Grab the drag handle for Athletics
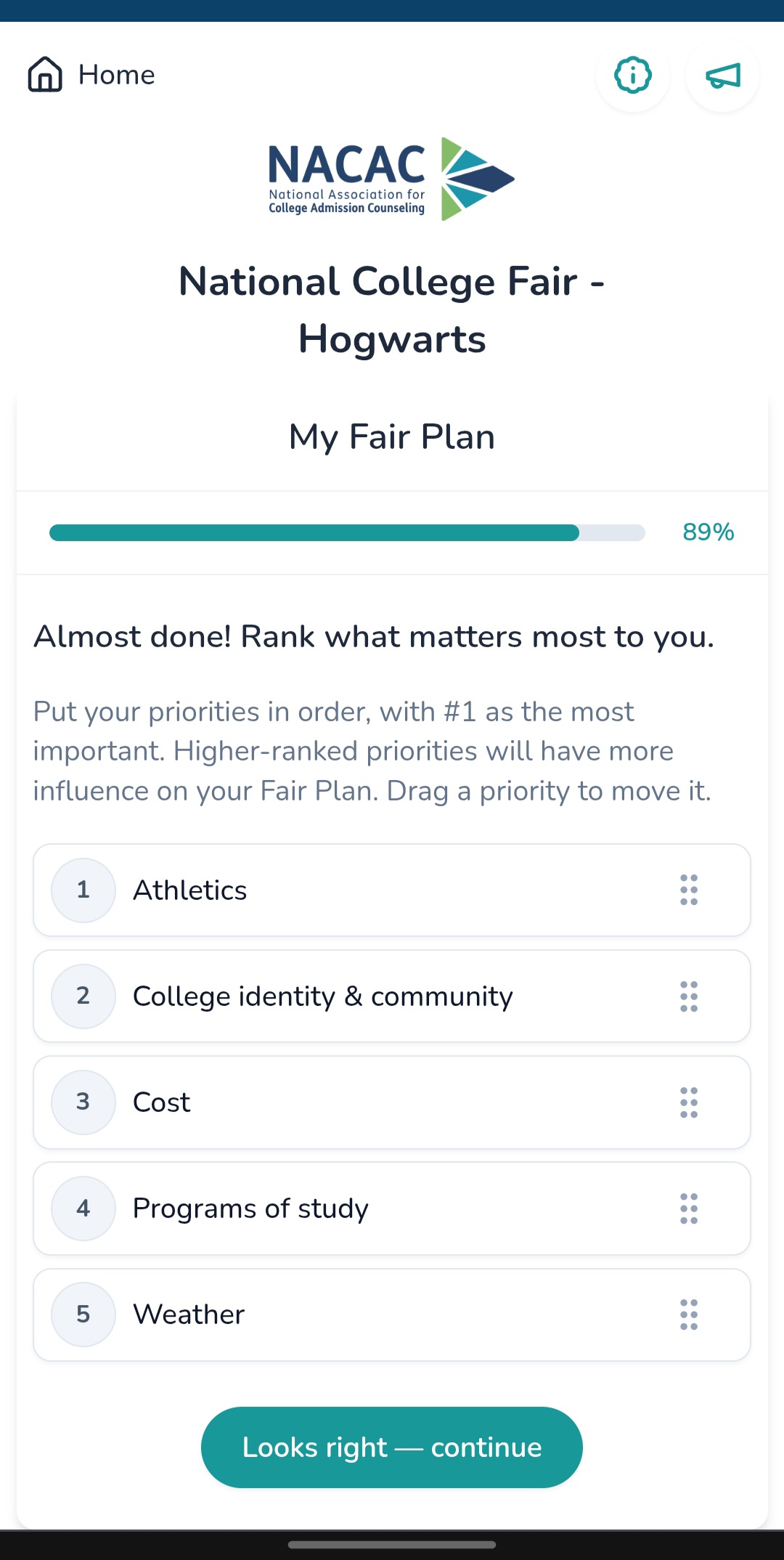Image resolution: width=784 pixels, height=1560 pixels. click(x=689, y=890)
